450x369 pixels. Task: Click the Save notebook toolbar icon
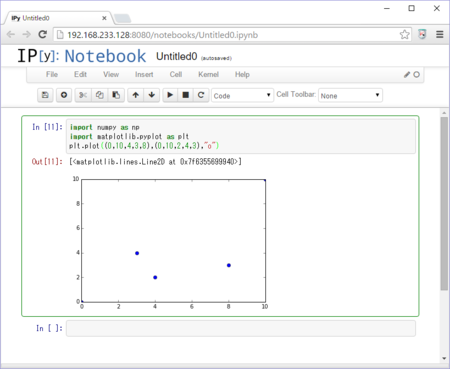(x=45, y=95)
